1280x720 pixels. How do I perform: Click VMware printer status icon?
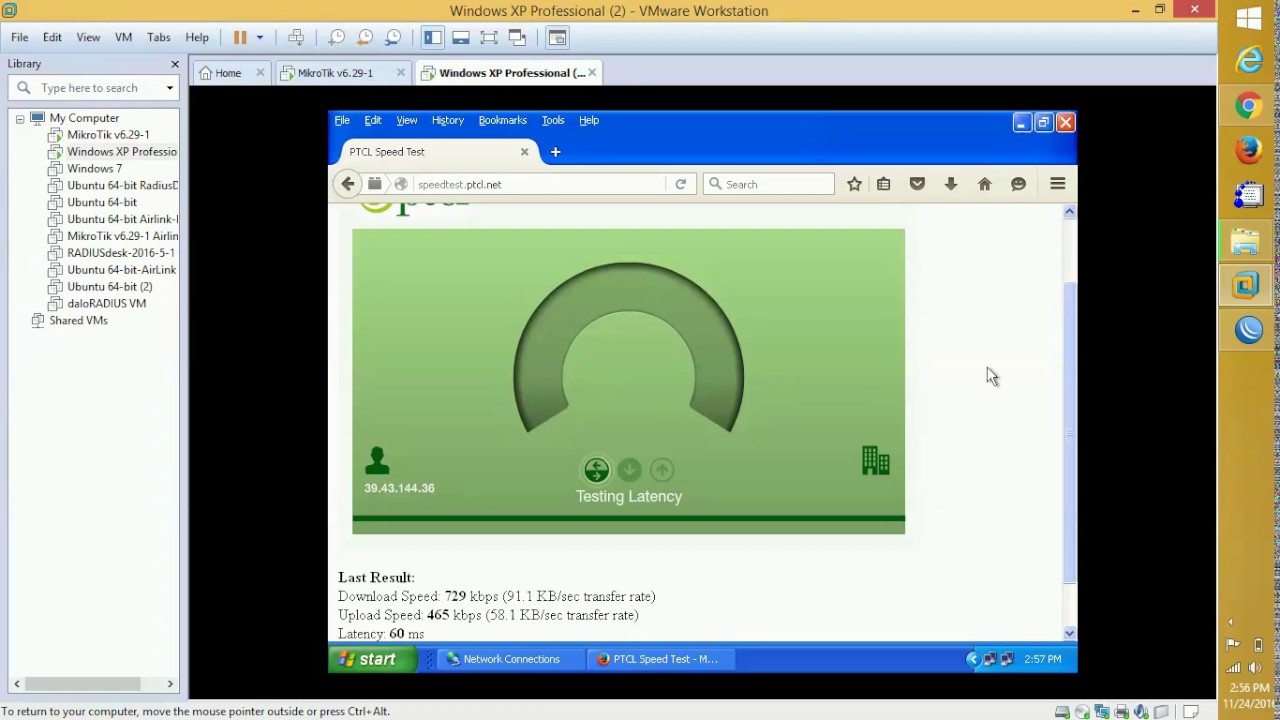click(1122, 712)
